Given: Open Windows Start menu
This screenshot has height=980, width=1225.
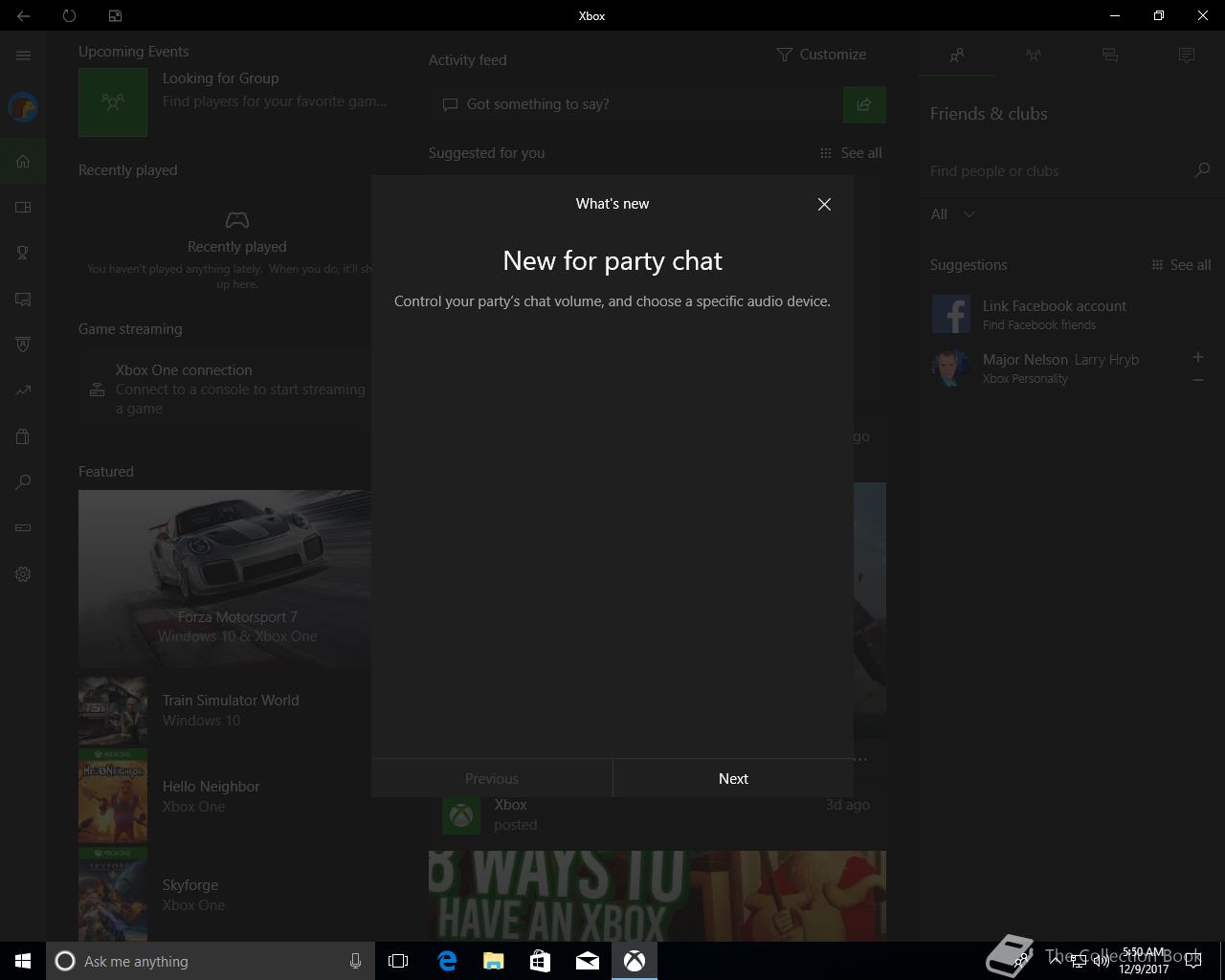Looking at the screenshot, I should [x=23, y=961].
